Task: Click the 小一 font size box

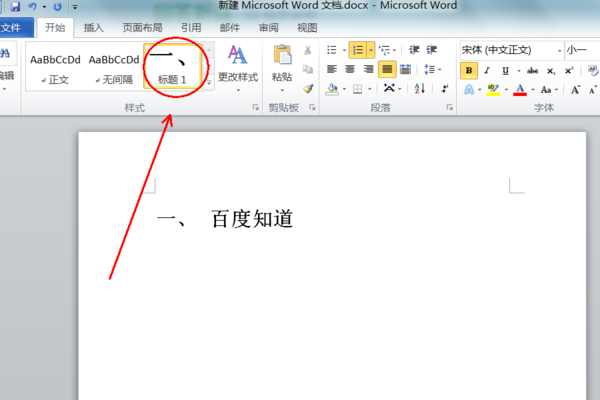Action: pyautogui.click(x=582, y=50)
